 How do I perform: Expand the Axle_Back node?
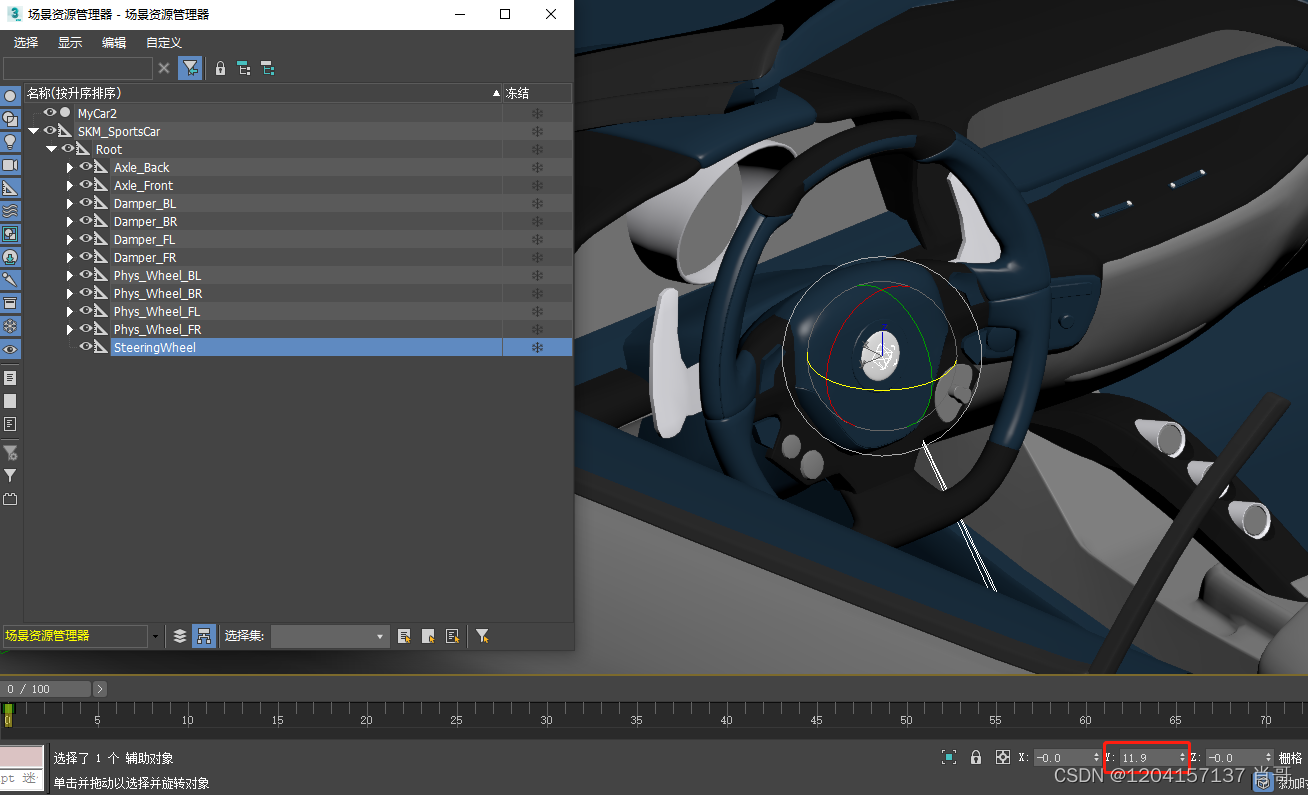[70, 167]
